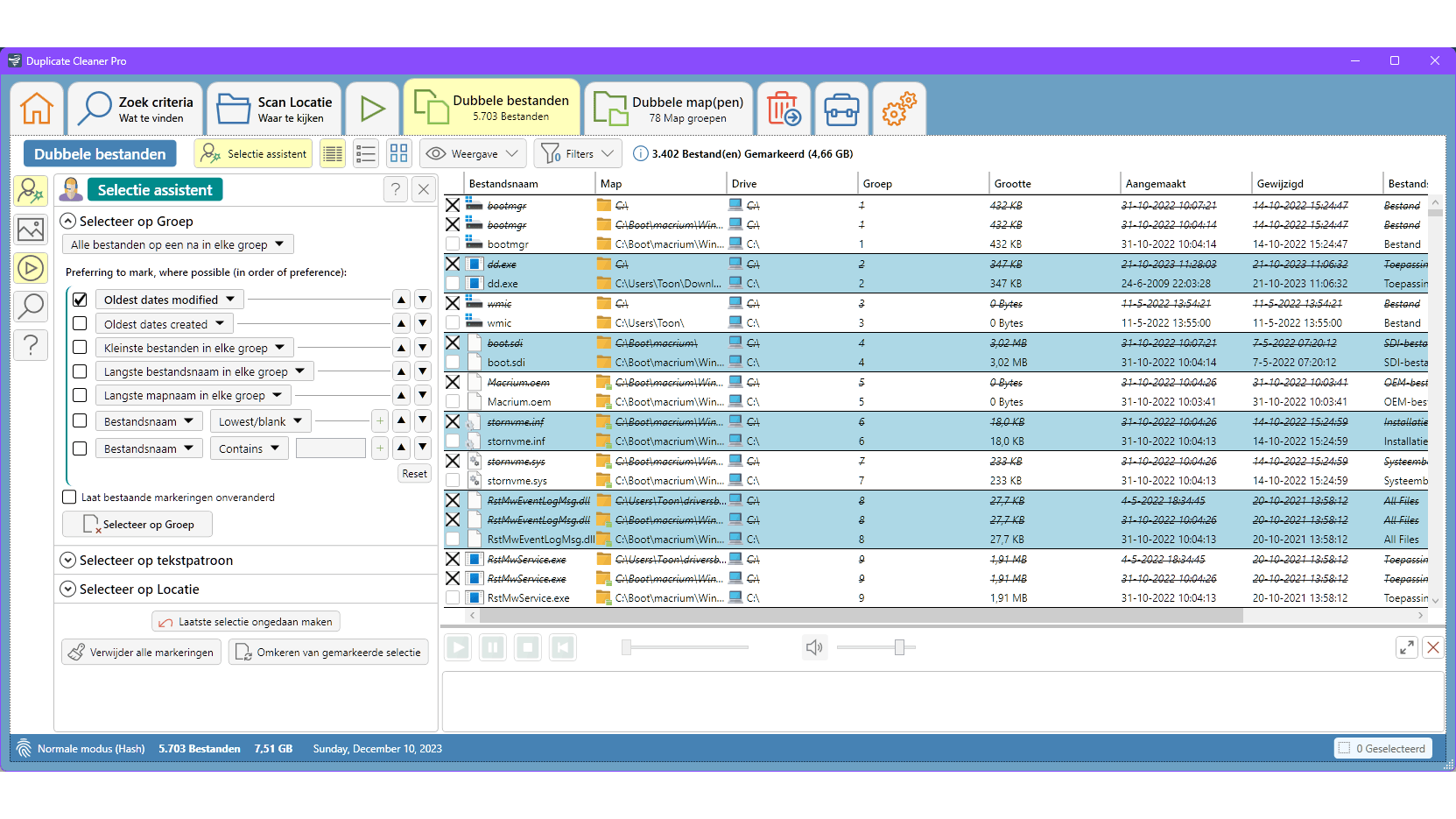Start the scan with the play icon
The width and height of the screenshot is (1456, 819).
(373, 109)
